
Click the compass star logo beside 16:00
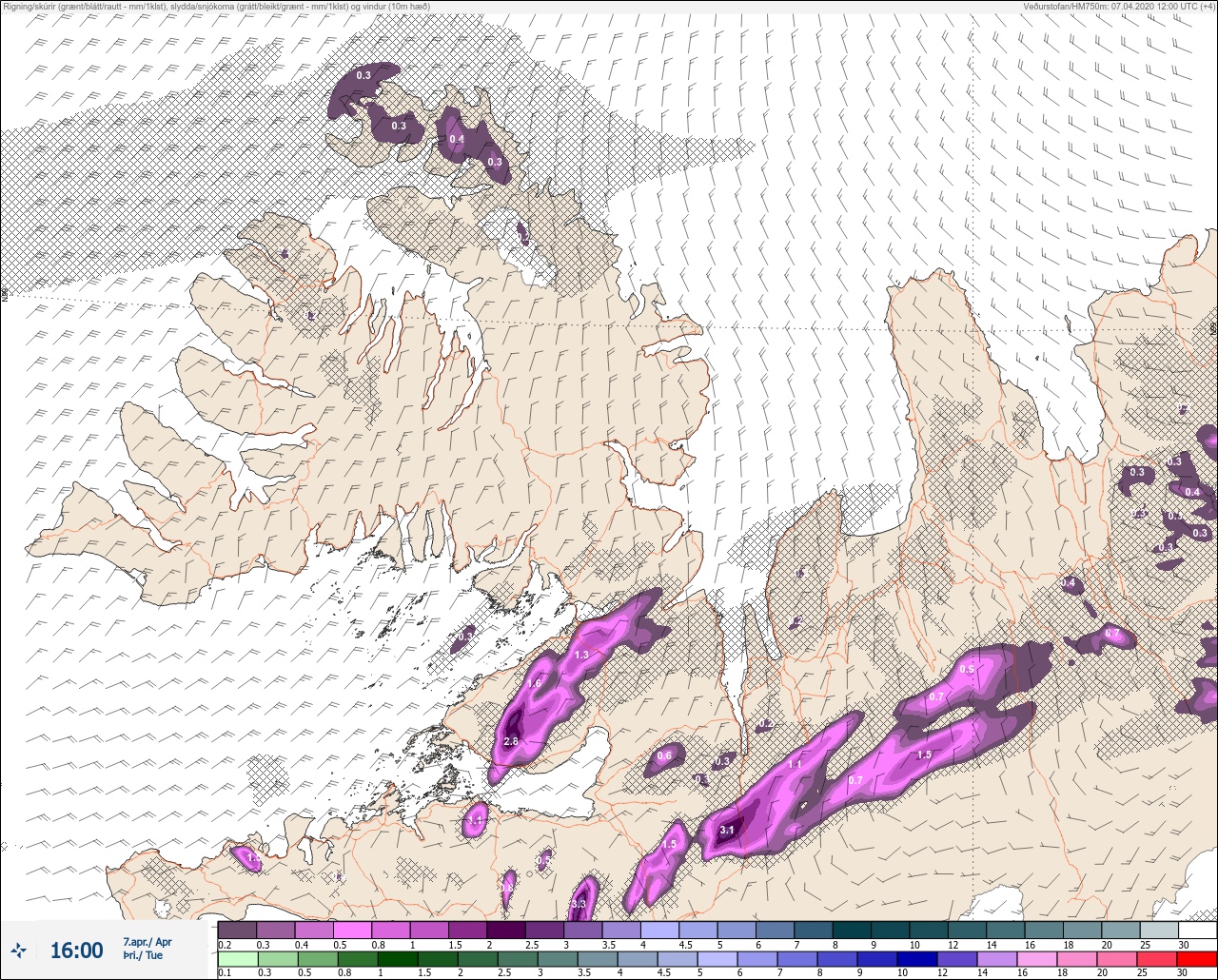point(19,951)
